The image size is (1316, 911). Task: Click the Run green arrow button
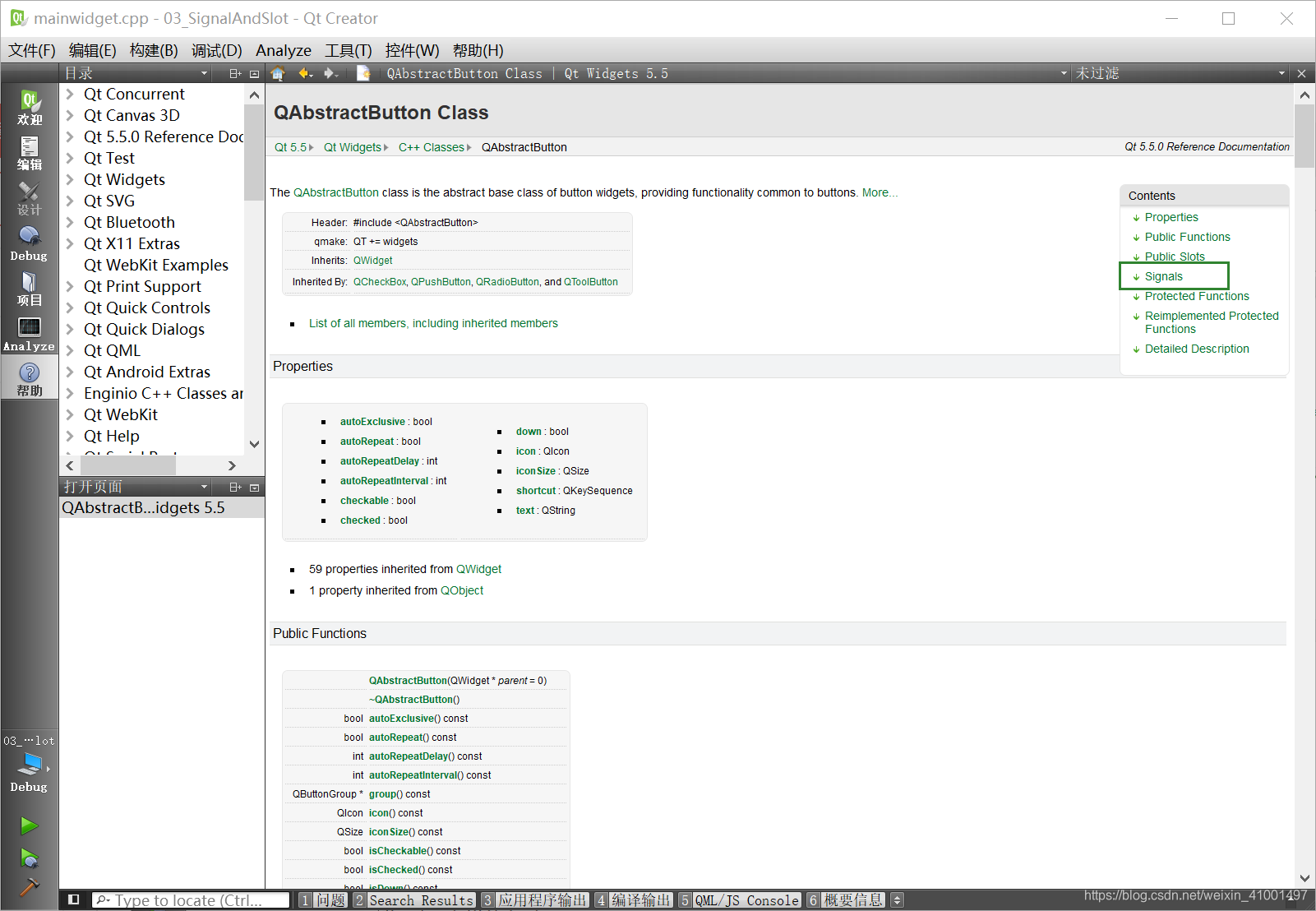tap(30, 825)
